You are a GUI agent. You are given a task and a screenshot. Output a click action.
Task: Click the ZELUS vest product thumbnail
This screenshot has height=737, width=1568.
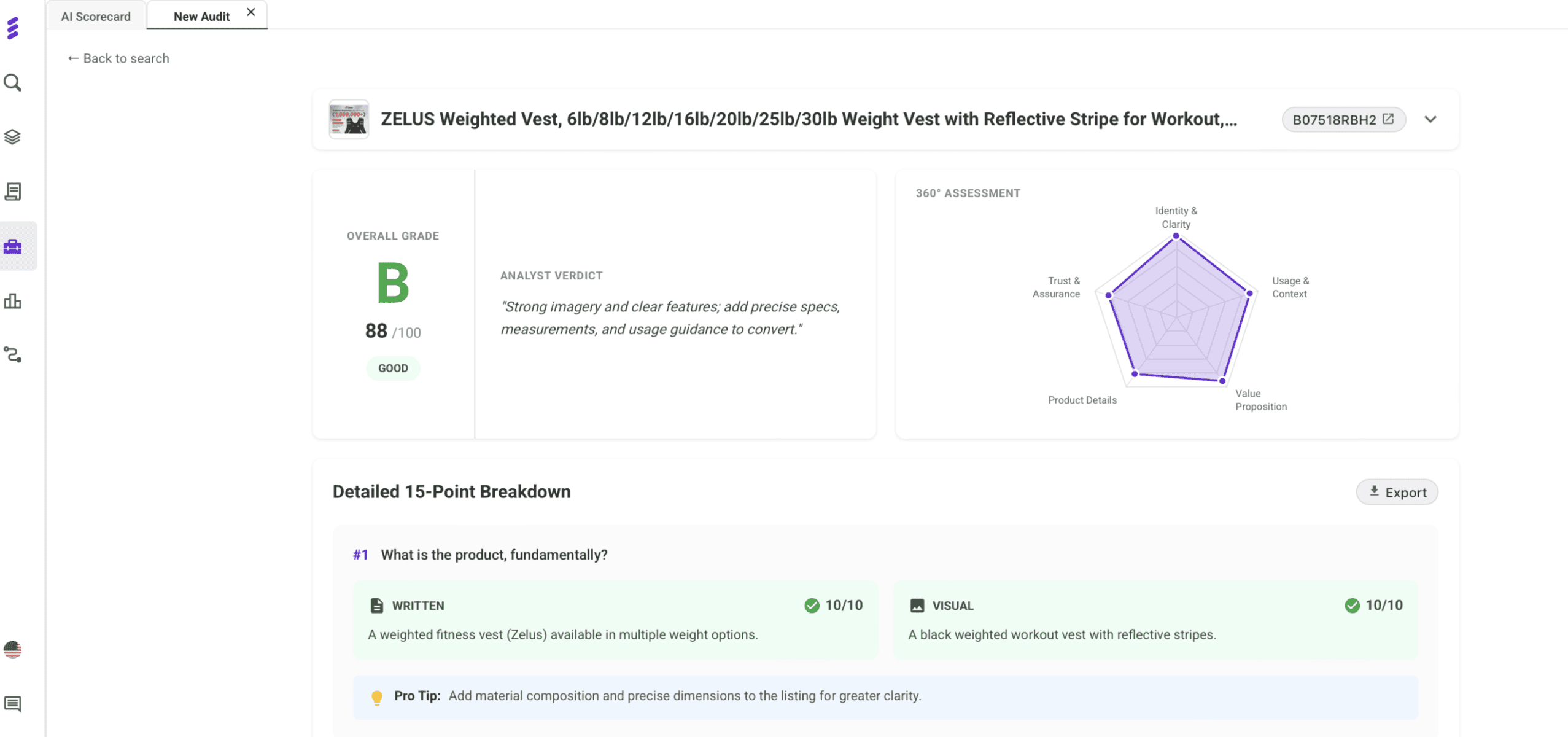(x=349, y=119)
